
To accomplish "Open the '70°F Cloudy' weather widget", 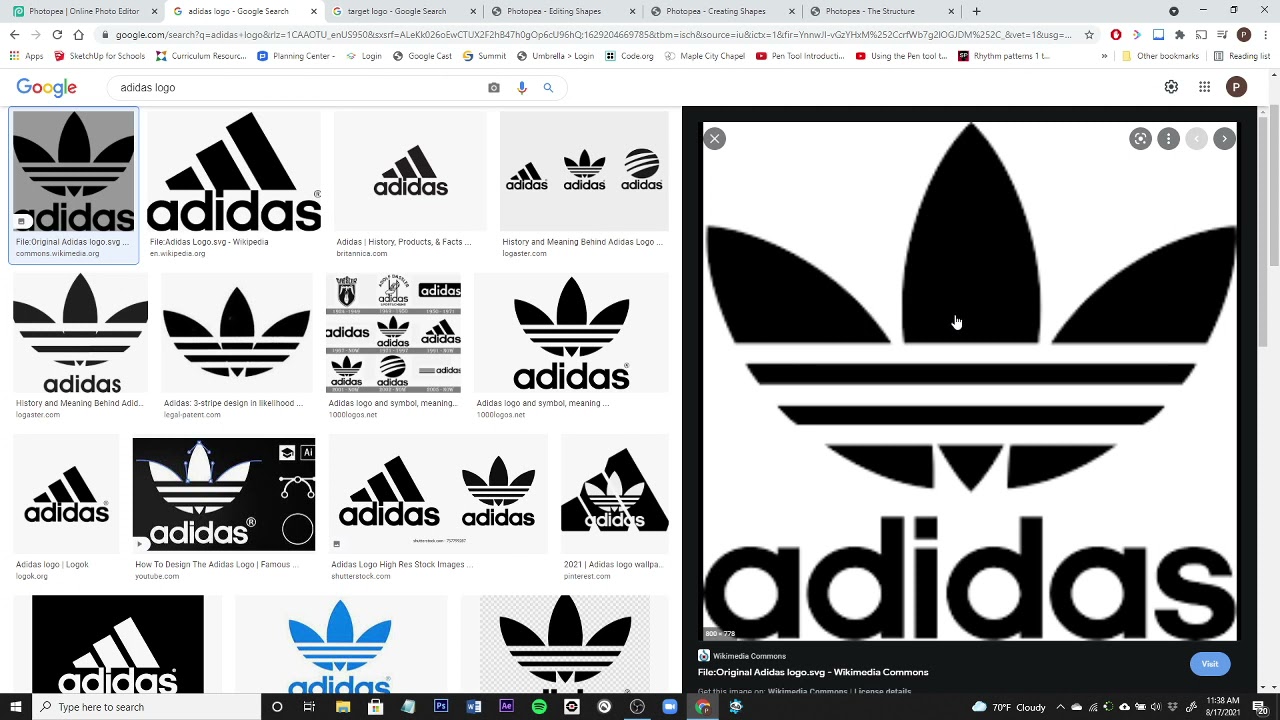I will click(x=1008, y=707).
